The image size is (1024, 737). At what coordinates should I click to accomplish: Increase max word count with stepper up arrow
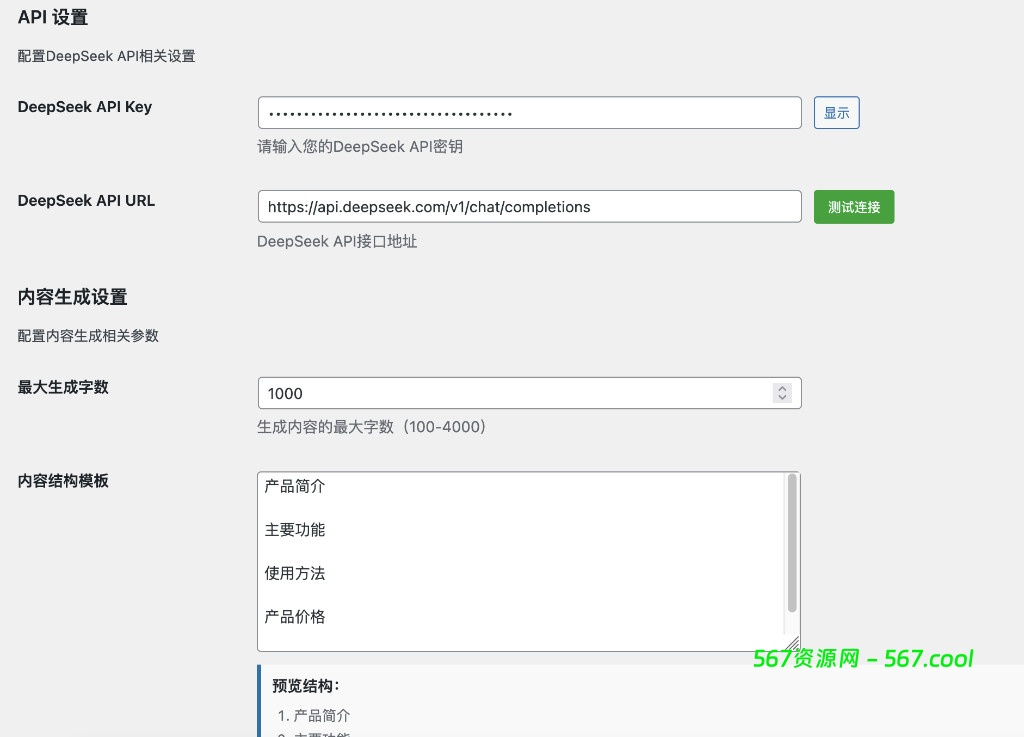[782, 387]
